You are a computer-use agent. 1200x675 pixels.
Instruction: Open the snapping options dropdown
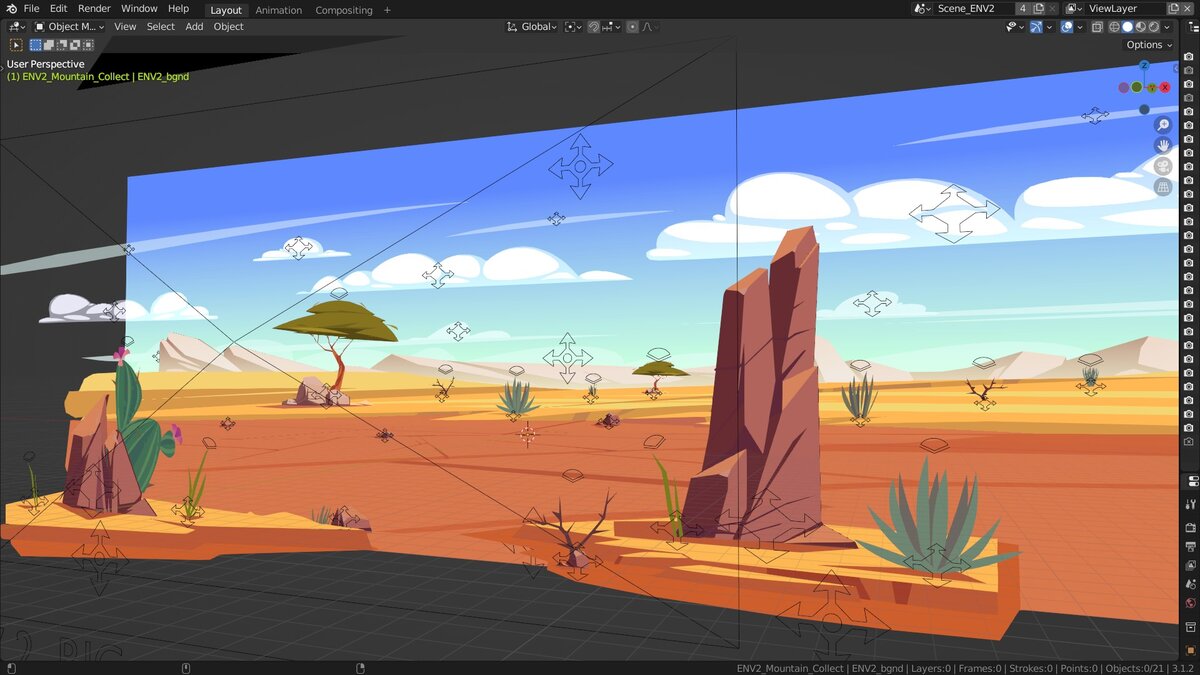611,27
